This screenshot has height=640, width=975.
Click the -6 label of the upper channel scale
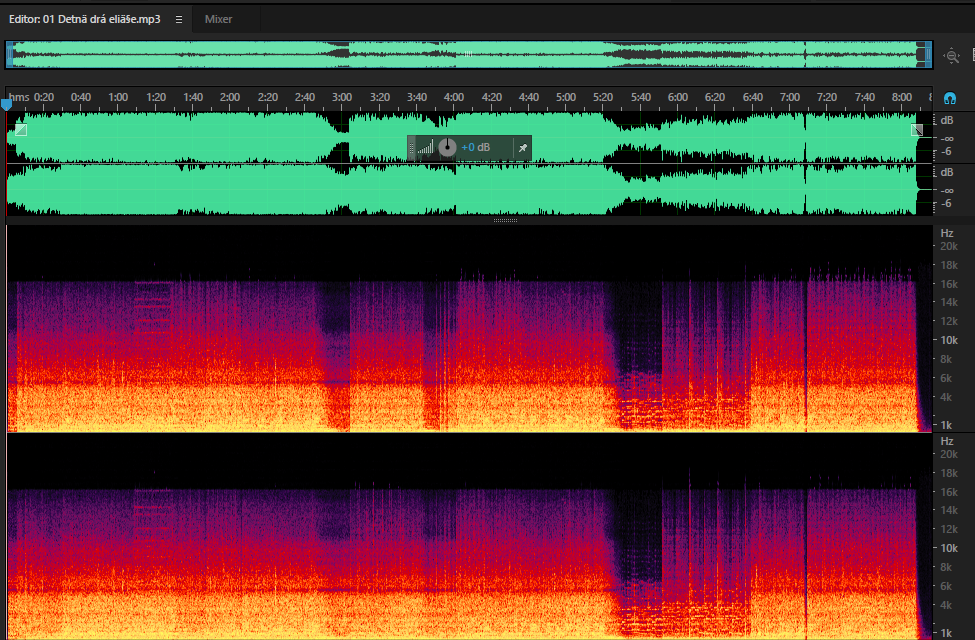point(946,152)
